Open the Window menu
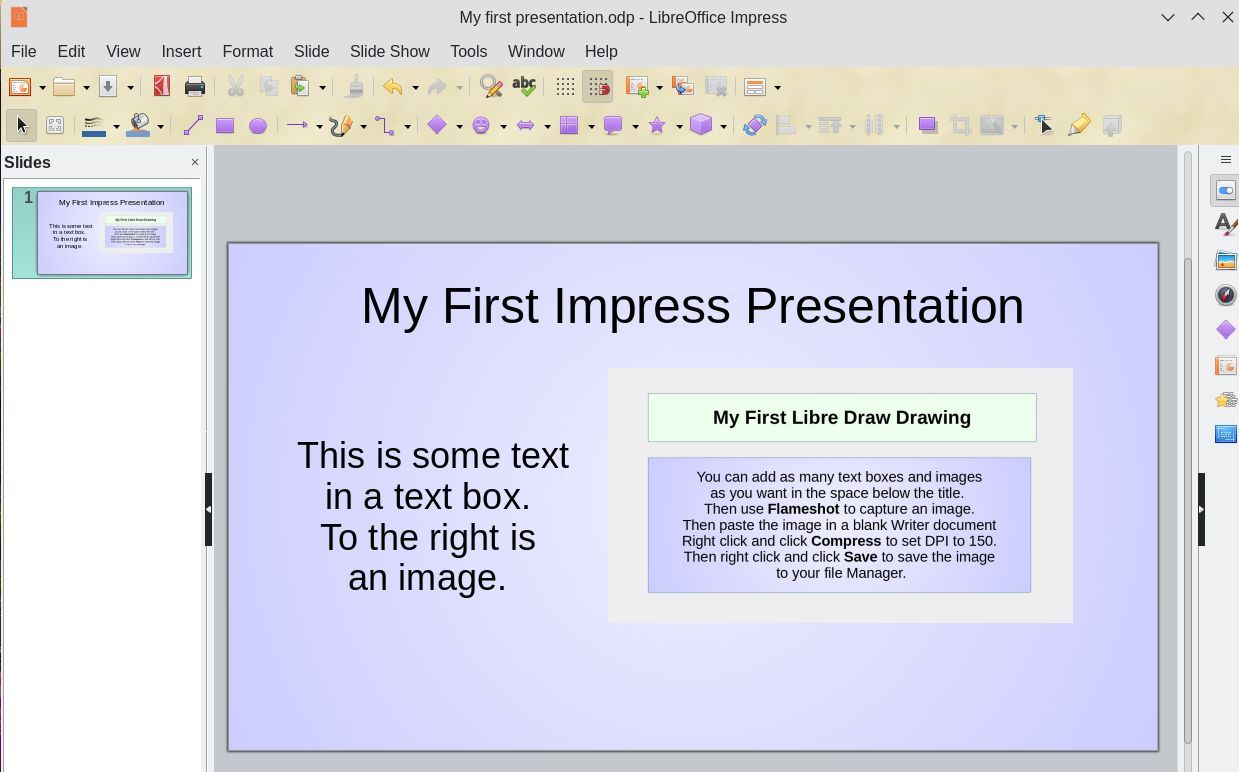Screen dimensions: 1239x772 536,51
